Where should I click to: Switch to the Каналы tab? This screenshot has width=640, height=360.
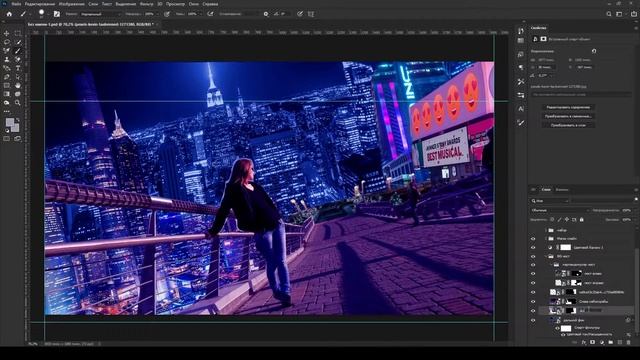tap(562, 190)
